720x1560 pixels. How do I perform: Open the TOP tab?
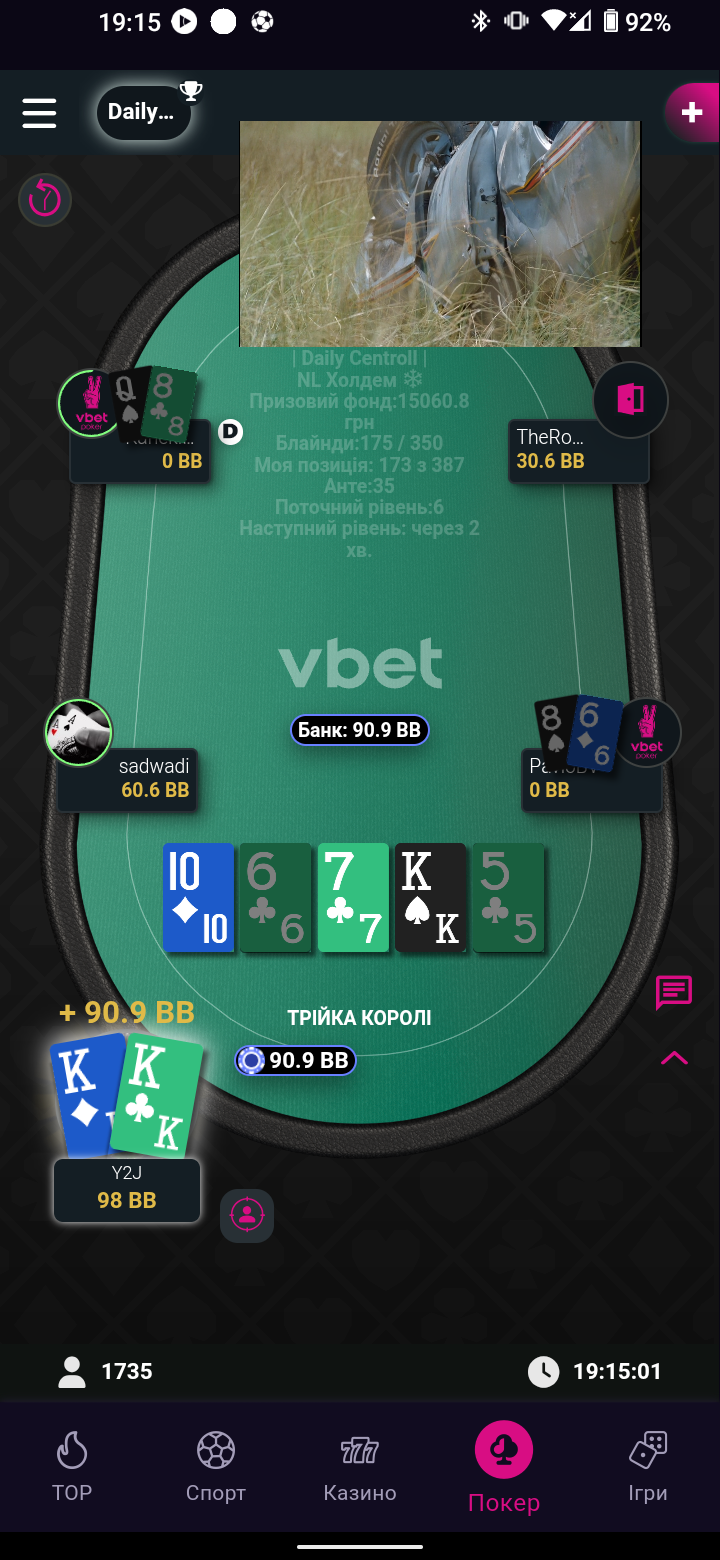[72, 1467]
